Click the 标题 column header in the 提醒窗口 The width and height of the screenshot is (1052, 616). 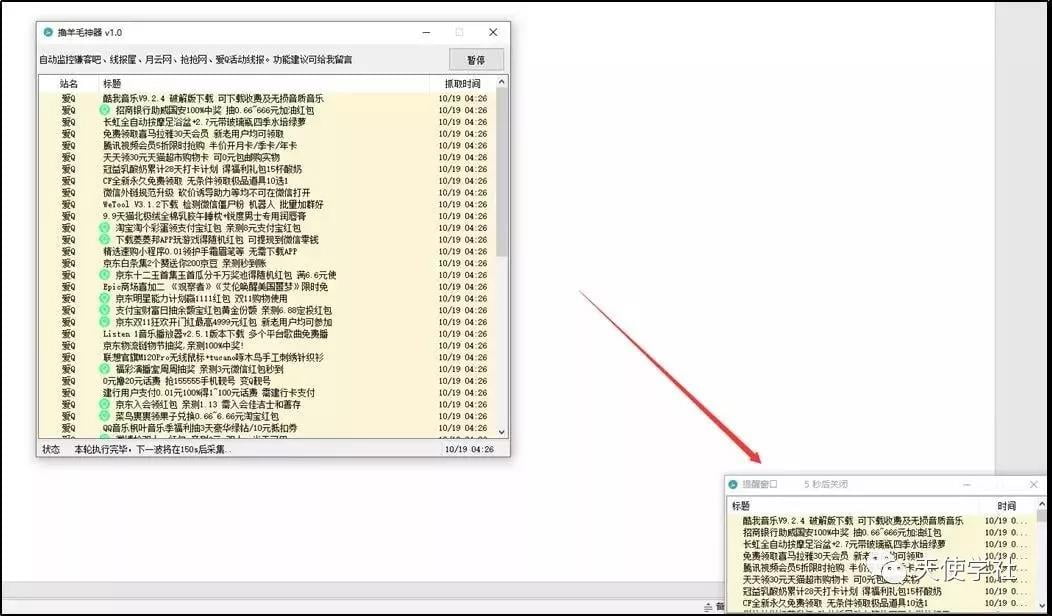click(x=853, y=506)
